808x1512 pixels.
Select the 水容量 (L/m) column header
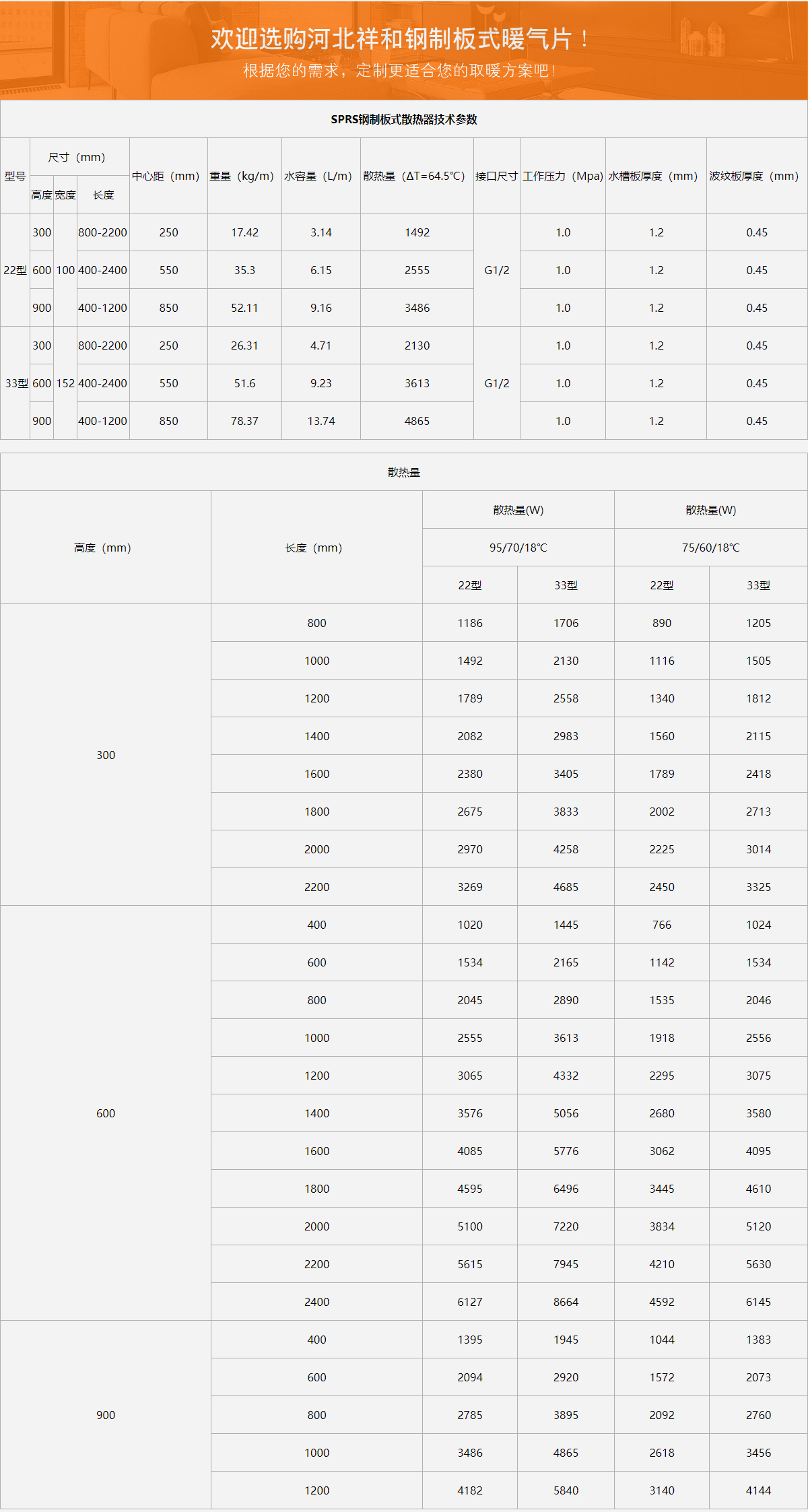click(x=321, y=176)
